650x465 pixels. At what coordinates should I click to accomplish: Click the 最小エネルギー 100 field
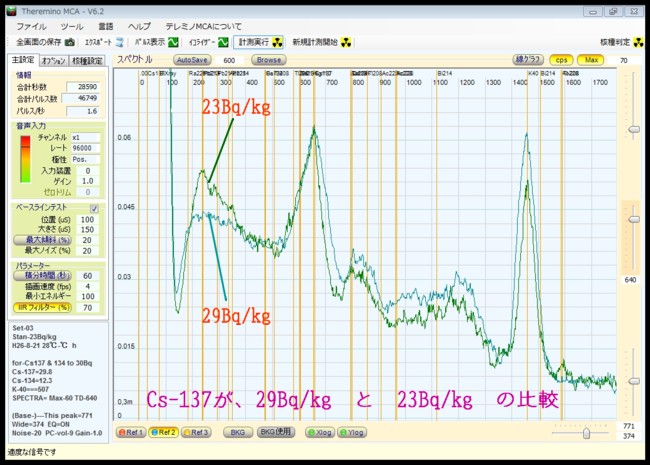(x=87, y=297)
